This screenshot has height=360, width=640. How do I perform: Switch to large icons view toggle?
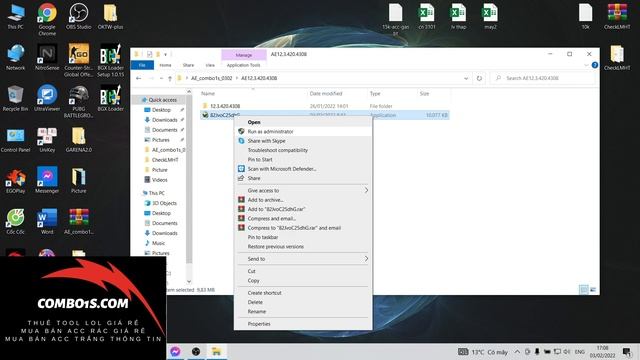pos(593,289)
